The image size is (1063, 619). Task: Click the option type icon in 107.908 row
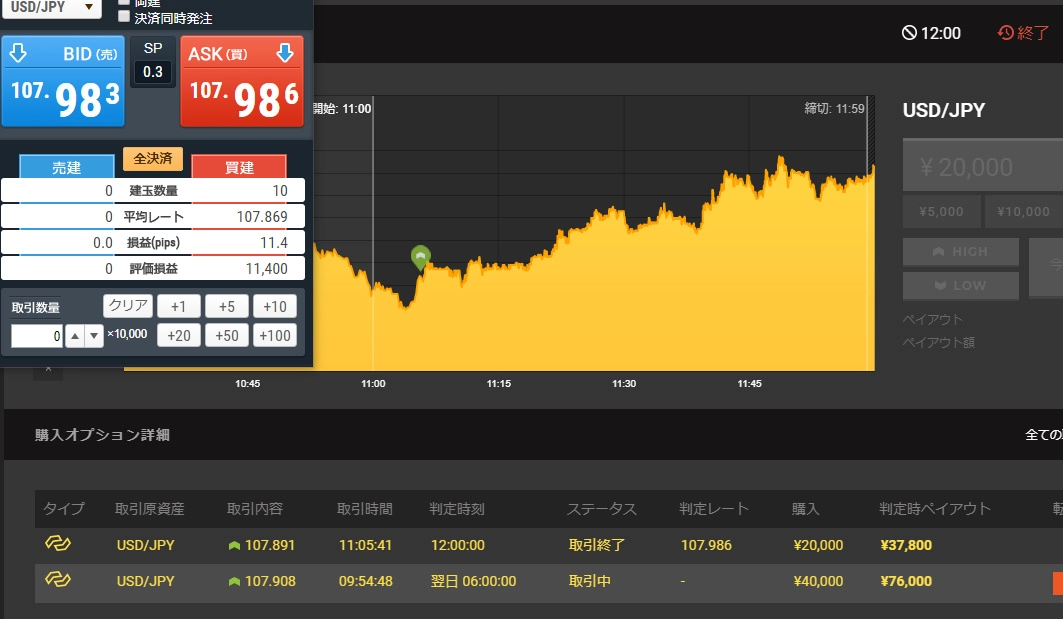[58, 580]
